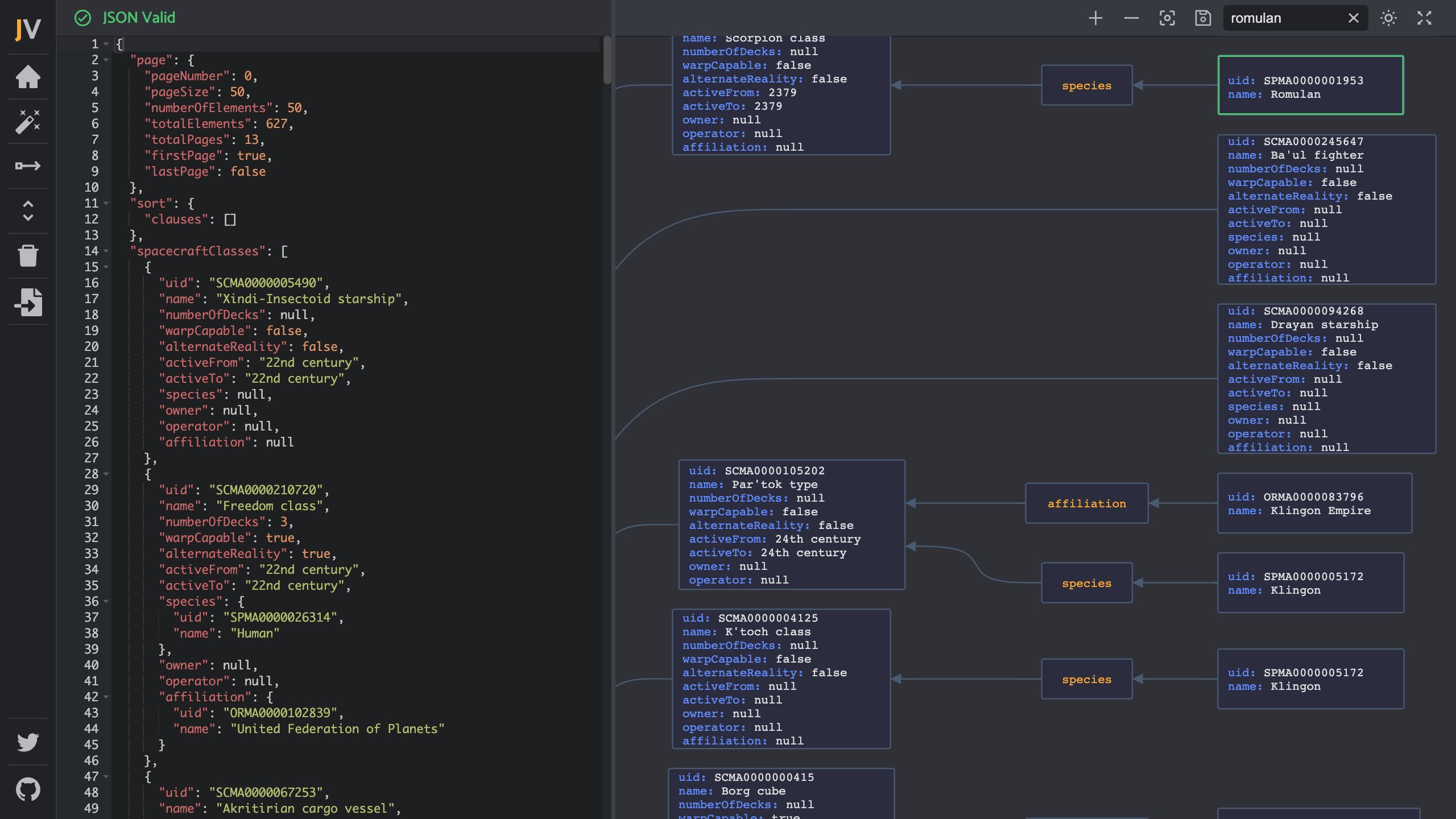Toggle light/dark theme sun icon

[x=1388, y=18]
